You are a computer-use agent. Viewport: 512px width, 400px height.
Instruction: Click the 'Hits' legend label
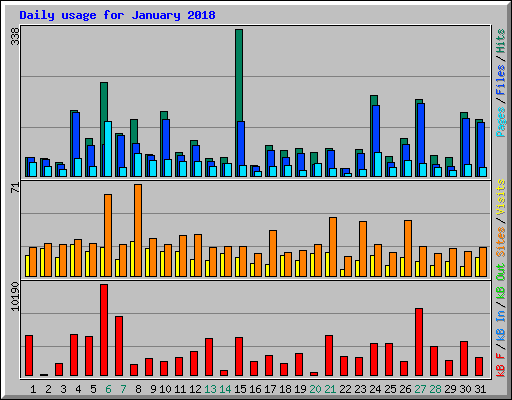[501, 41]
